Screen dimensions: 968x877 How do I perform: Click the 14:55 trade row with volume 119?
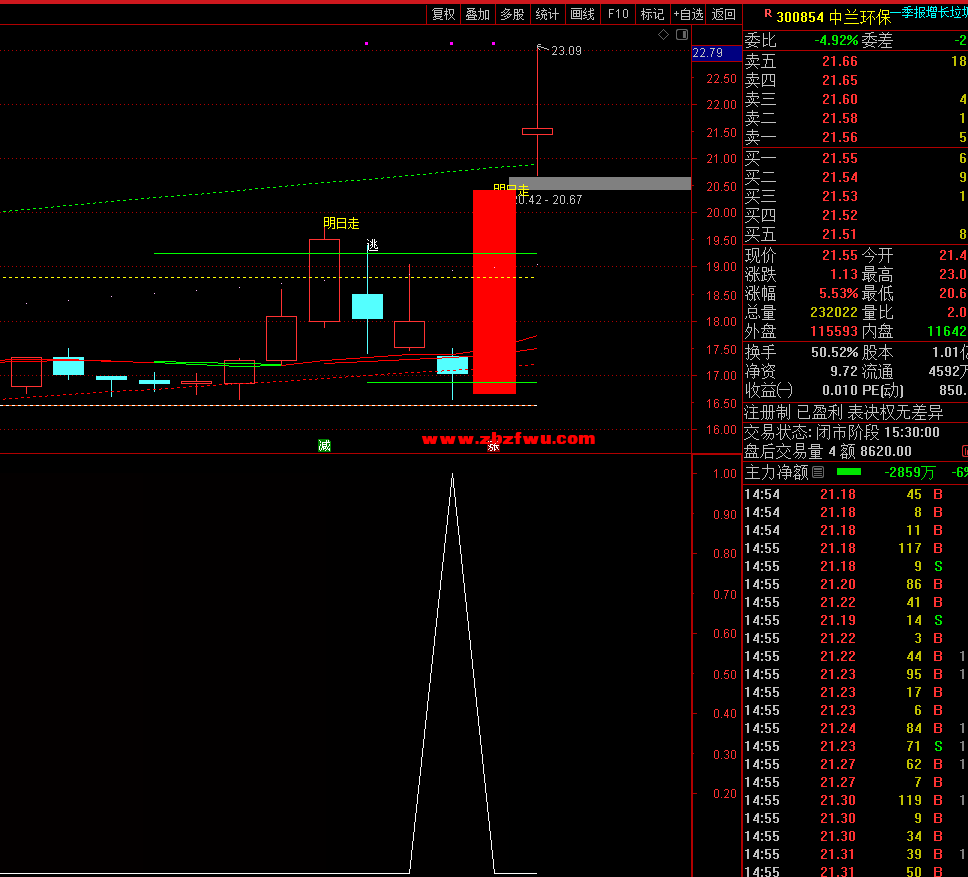pos(855,800)
